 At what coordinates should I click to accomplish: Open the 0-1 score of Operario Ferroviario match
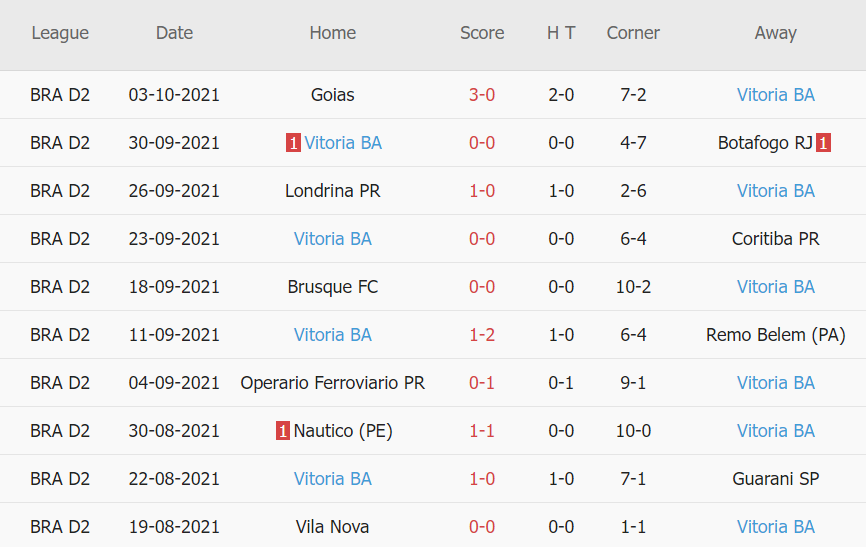482,383
